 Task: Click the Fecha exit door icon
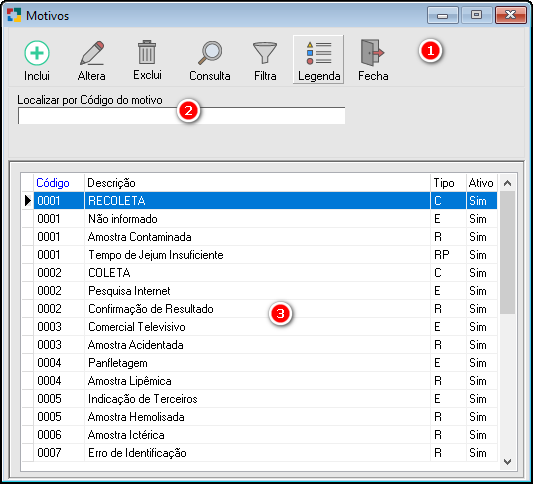pyautogui.click(x=372, y=53)
